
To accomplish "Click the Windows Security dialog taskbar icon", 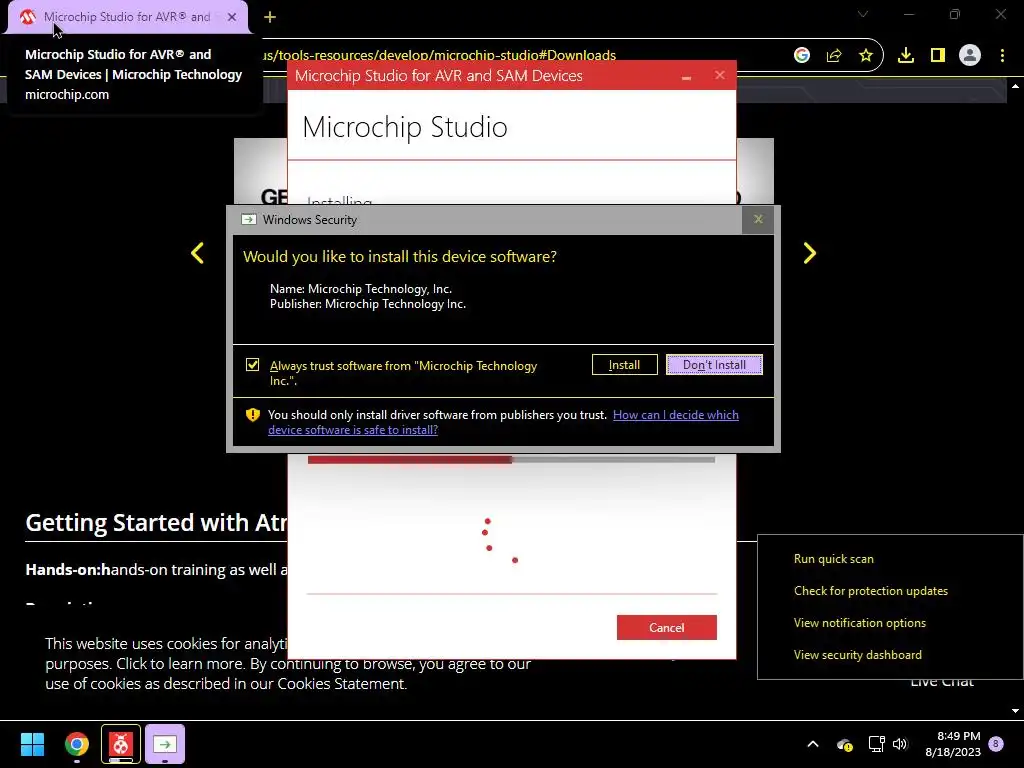I will (165, 744).
